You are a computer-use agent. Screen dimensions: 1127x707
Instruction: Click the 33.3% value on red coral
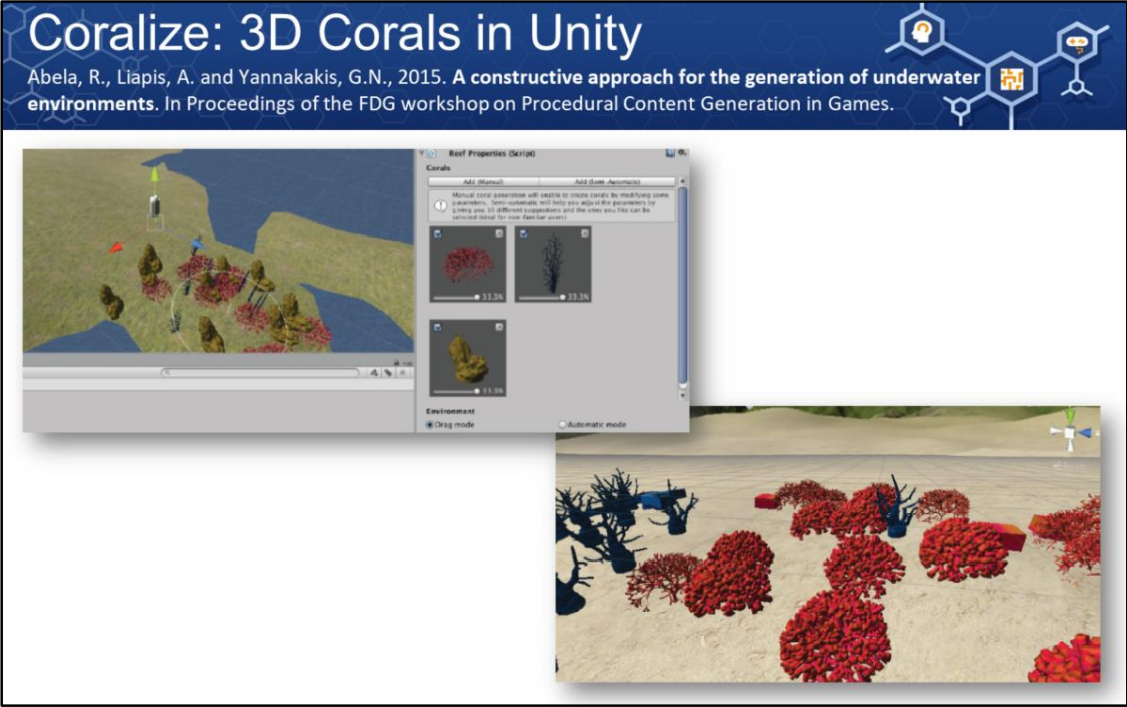(492, 297)
